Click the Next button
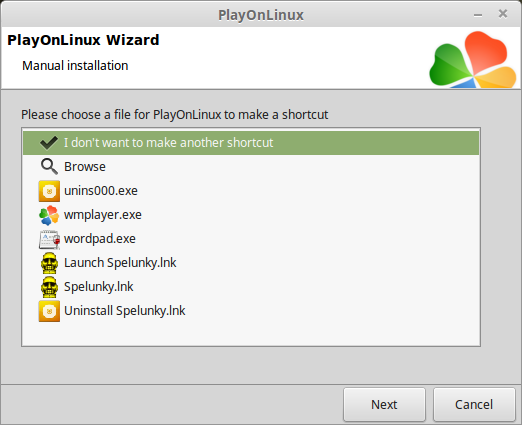This screenshot has width=522, height=425. click(384, 404)
